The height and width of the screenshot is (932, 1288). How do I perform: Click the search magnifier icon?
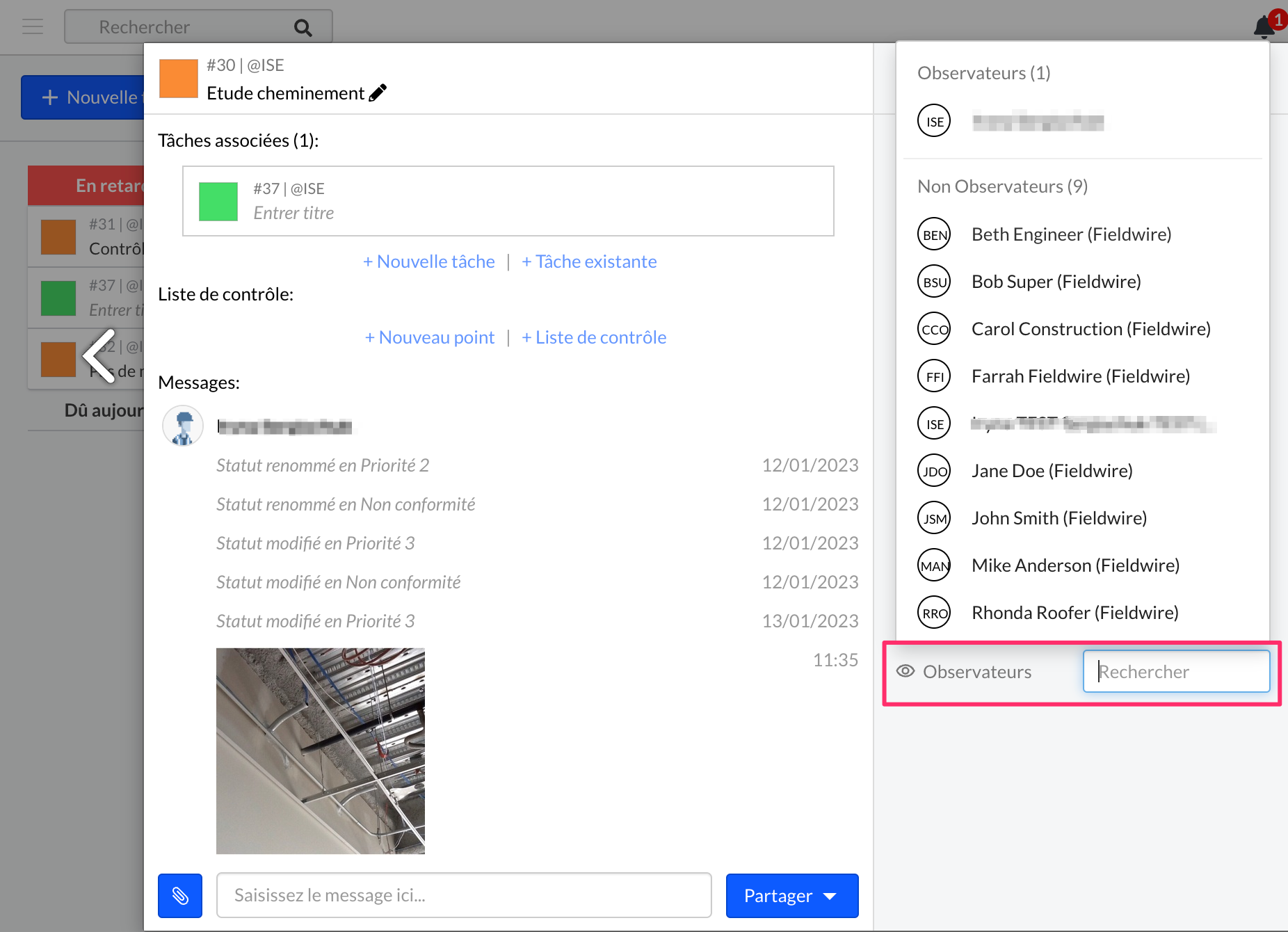click(303, 28)
